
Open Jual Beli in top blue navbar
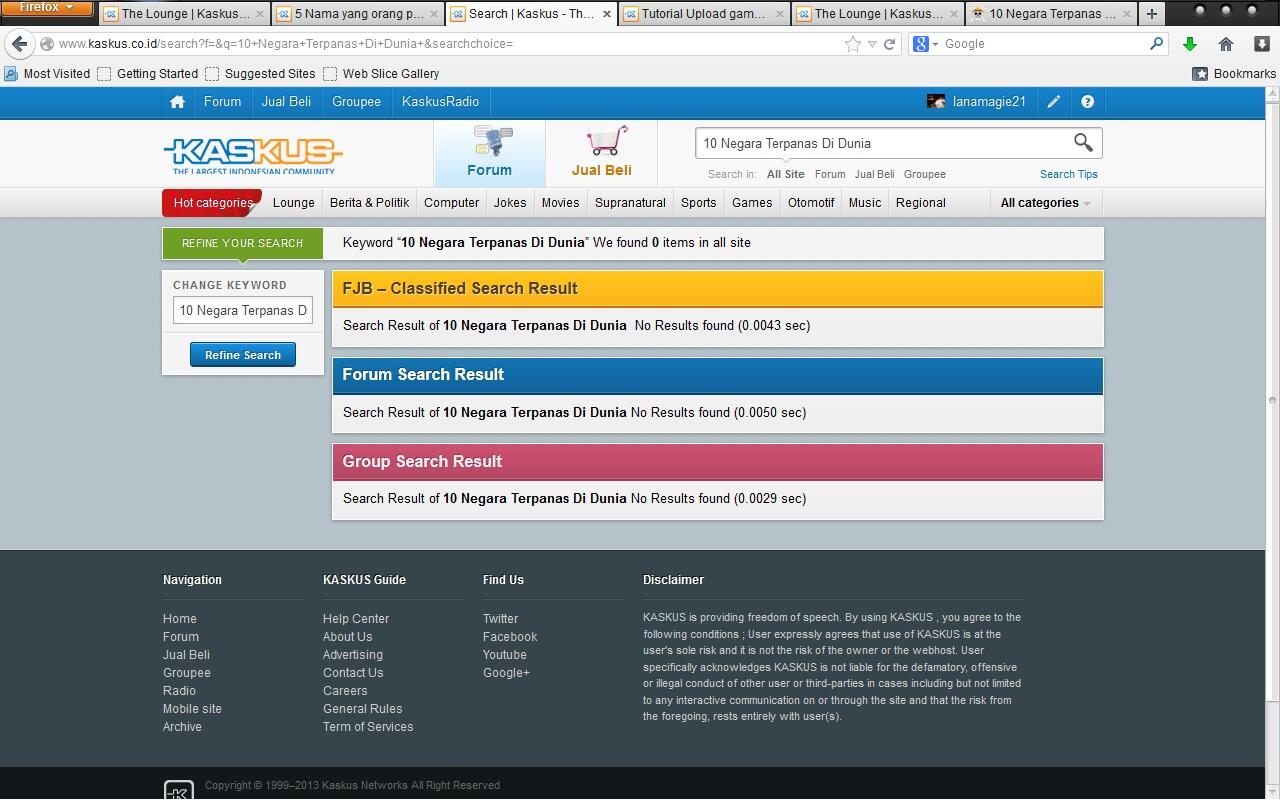[x=286, y=102]
